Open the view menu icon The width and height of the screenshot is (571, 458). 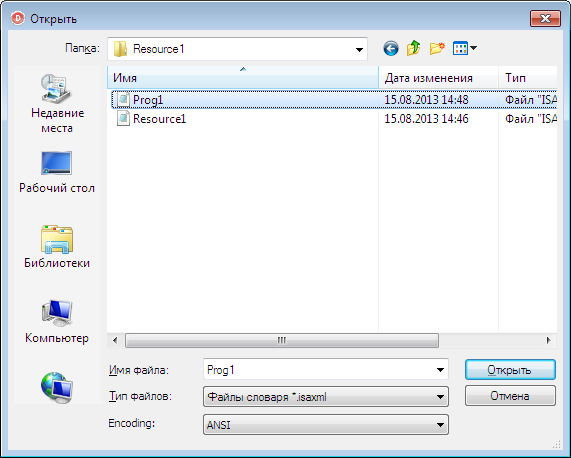click(460, 48)
